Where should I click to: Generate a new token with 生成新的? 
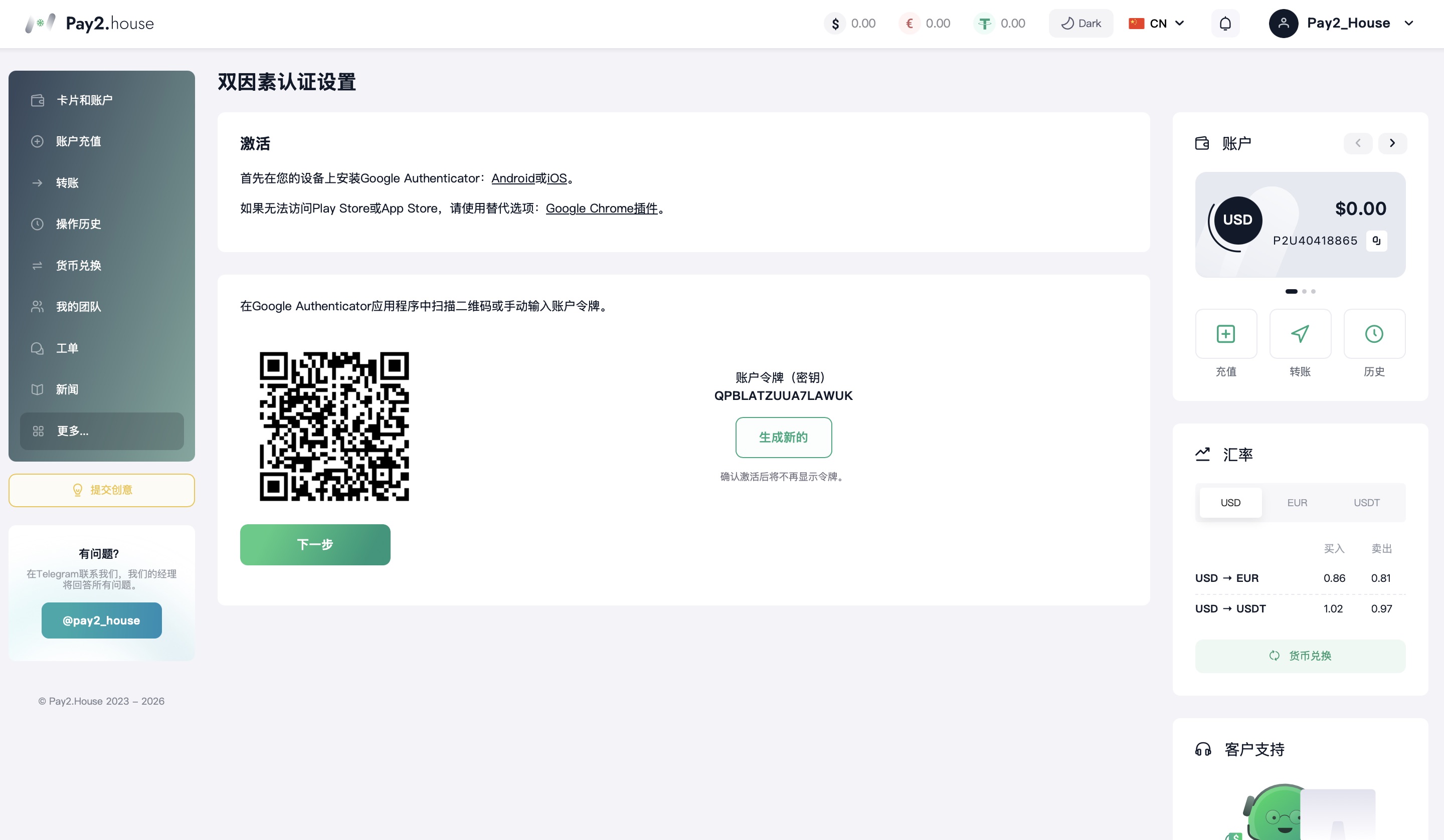point(783,438)
